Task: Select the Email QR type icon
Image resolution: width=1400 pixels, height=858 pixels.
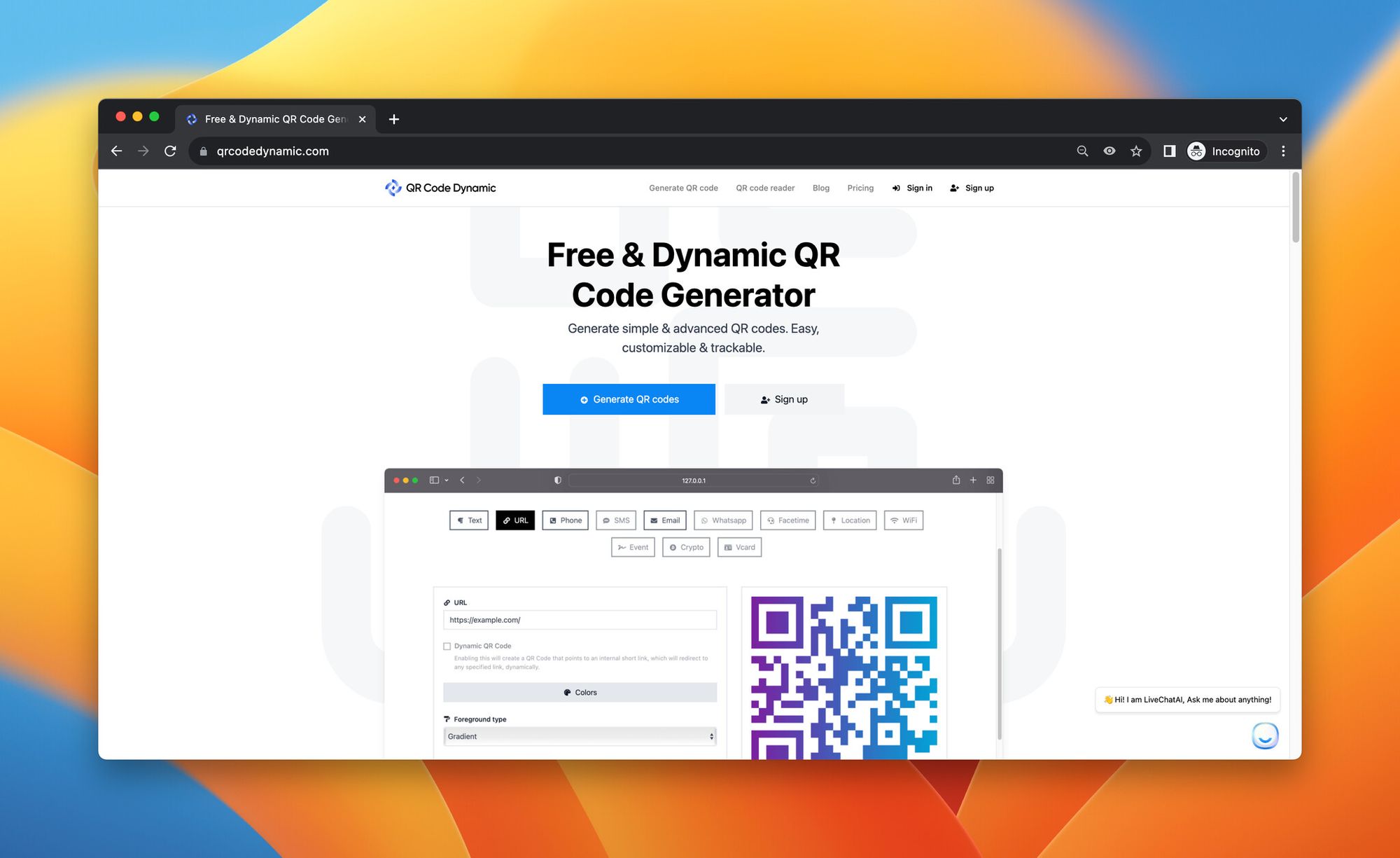Action: [x=665, y=520]
